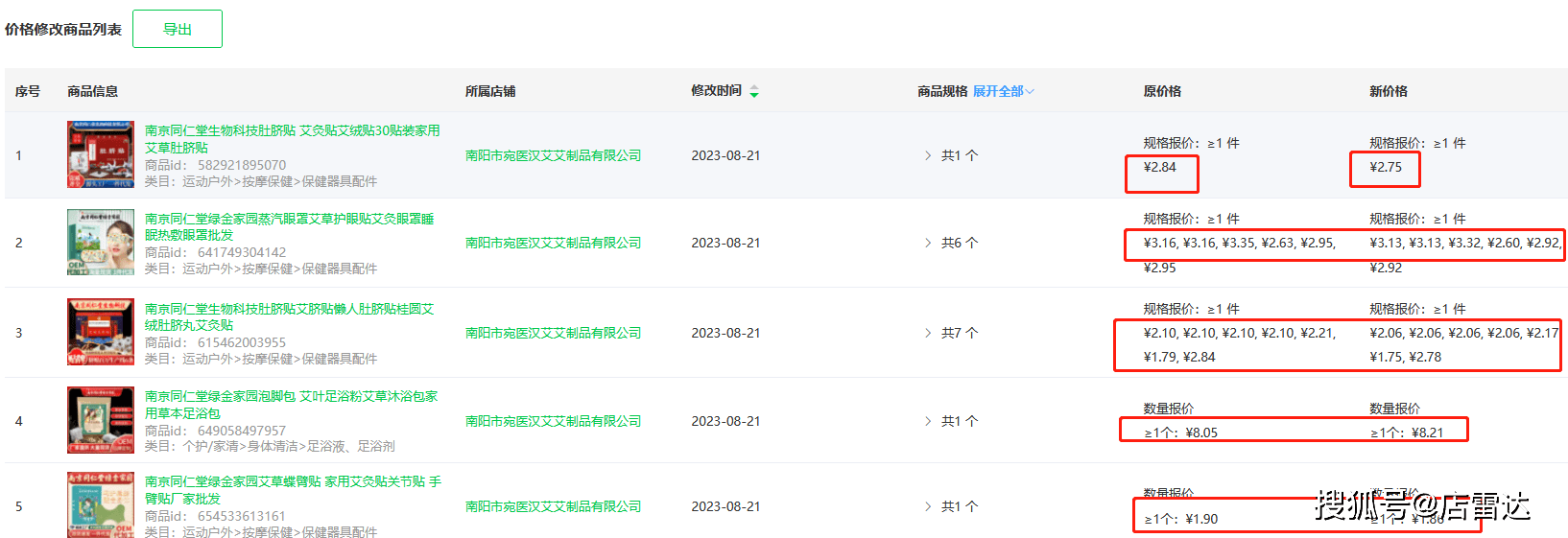The width and height of the screenshot is (1568, 538).
Task: Open product link 泡脚包艾叶足浴粉
Action: point(292,405)
